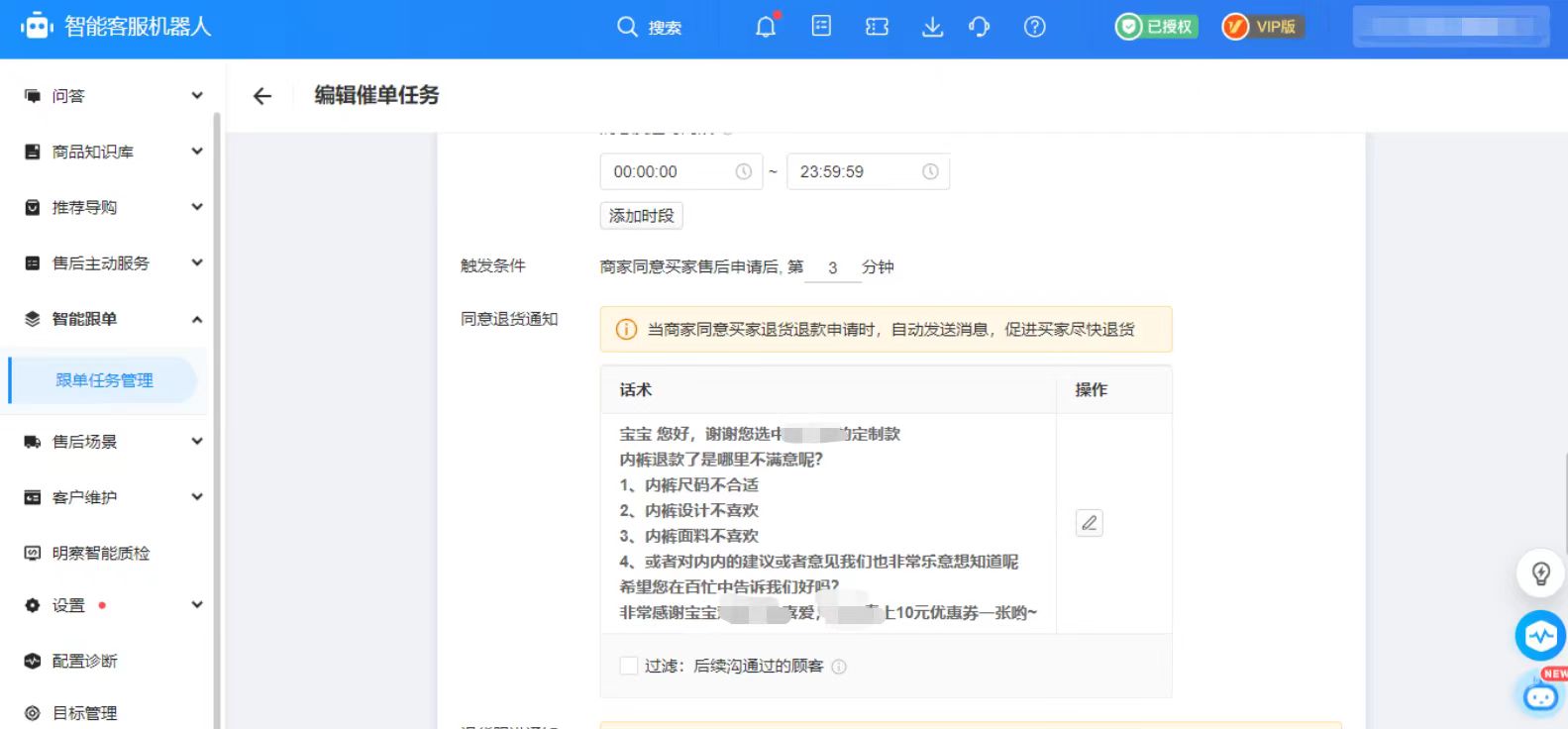The width and height of the screenshot is (1568, 729).
Task: Click the start time 00:00:00 field
Action: 681,171
